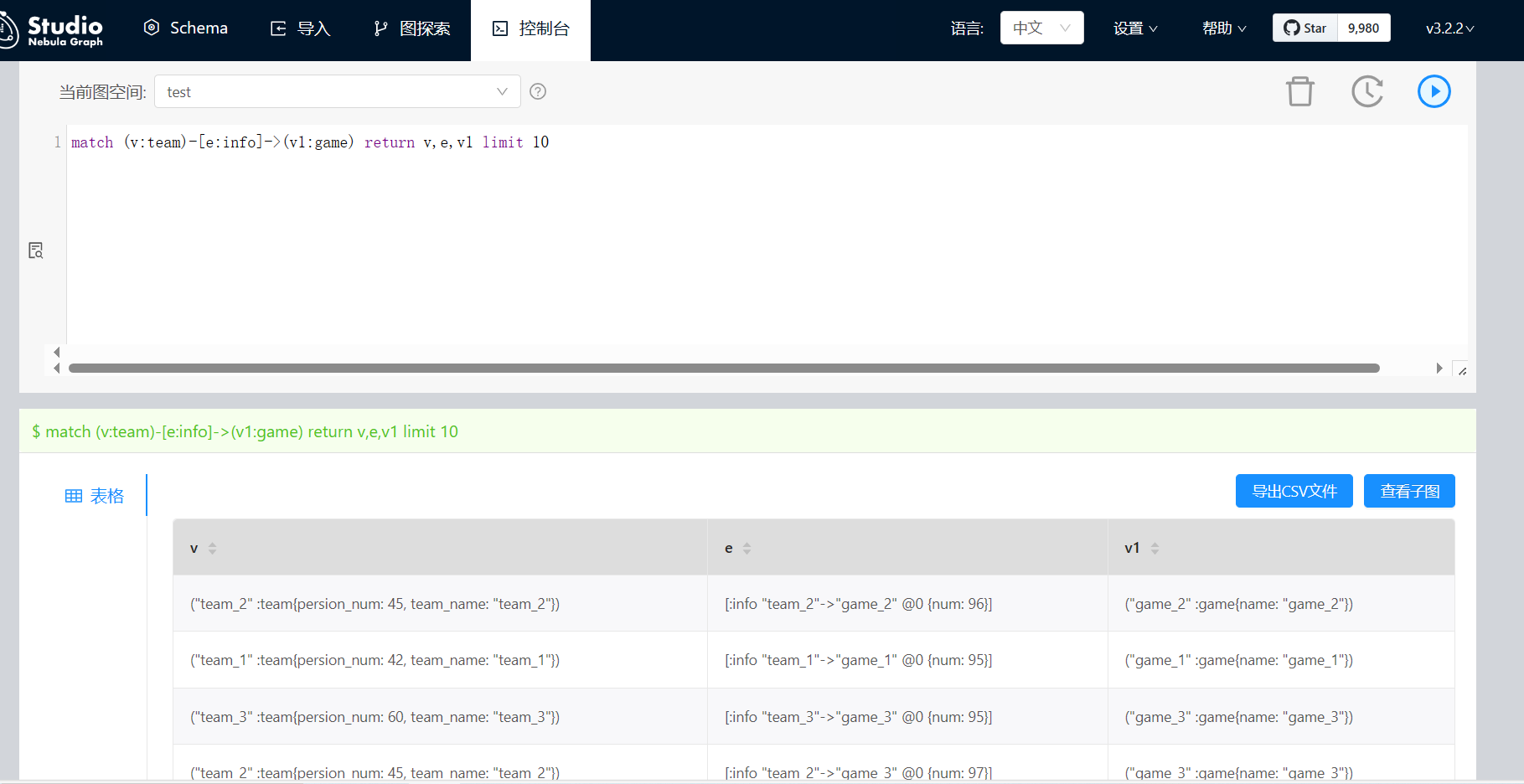This screenshot has width=1524, height=784.
Task: Click into the nGQL query editor
Action: tap(767, 235)
